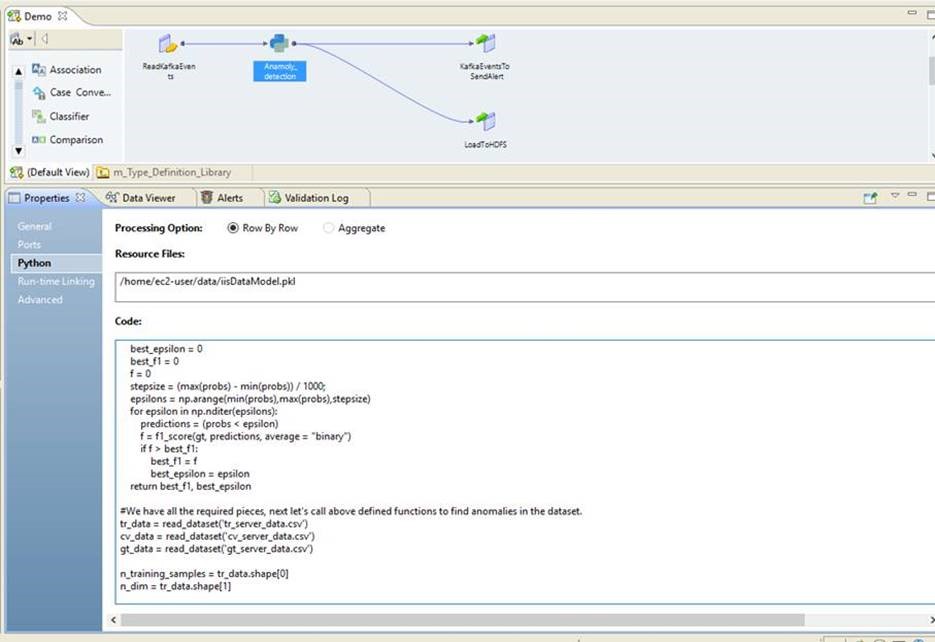This screenshot has width=935, height=642.
Task: Go to Run-time Linking properties section
Action: (x=56, y=281)
